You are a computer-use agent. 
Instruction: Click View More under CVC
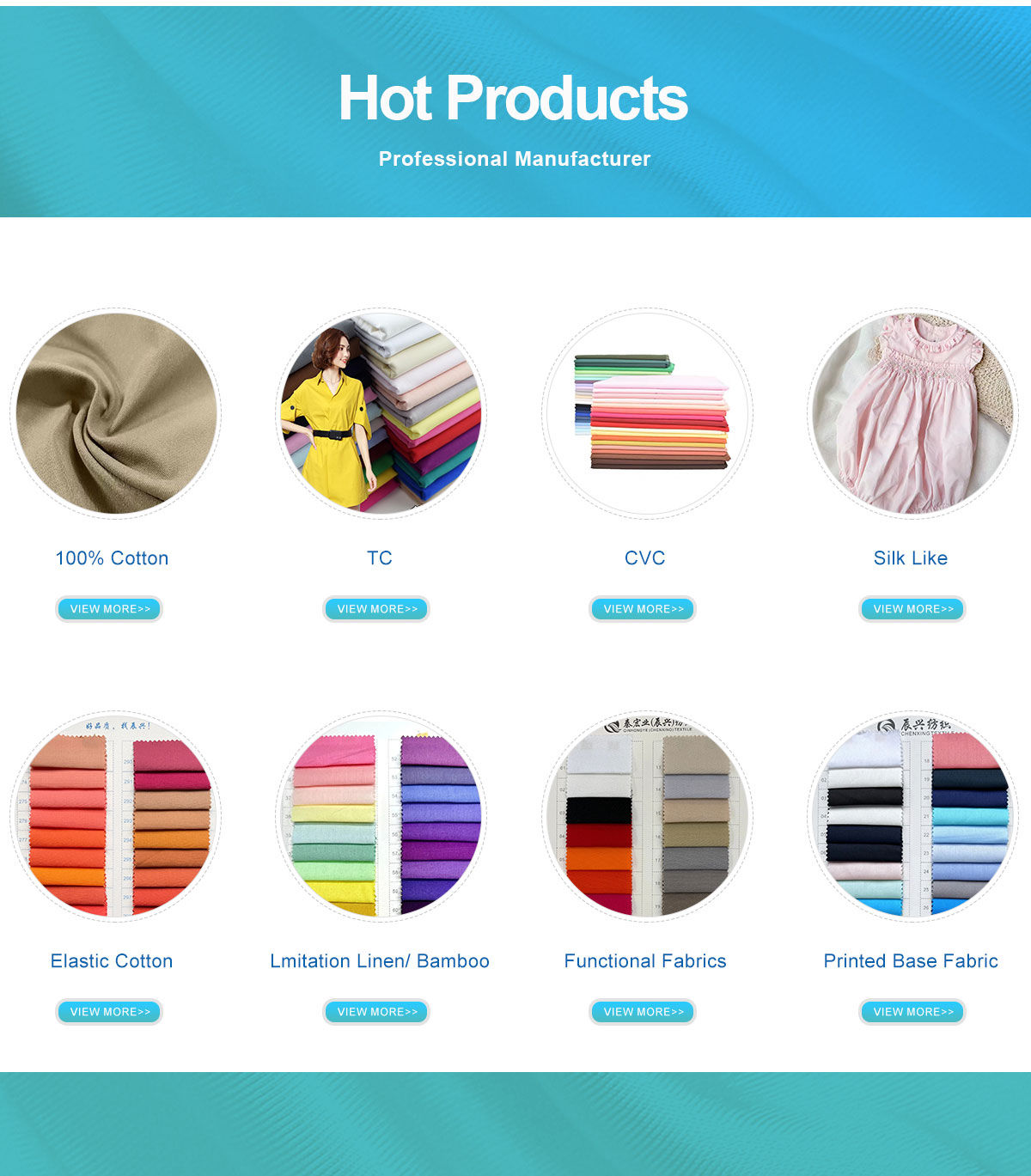click(643, 609)
